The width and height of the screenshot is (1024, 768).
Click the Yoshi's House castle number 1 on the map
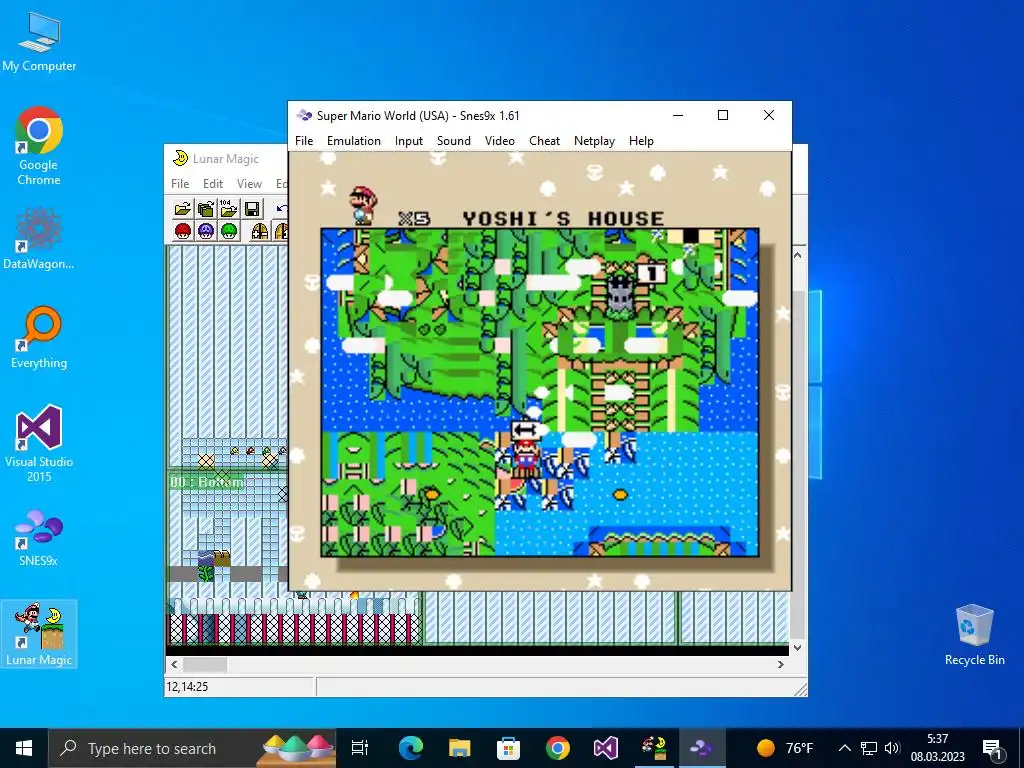coord(650,272)
